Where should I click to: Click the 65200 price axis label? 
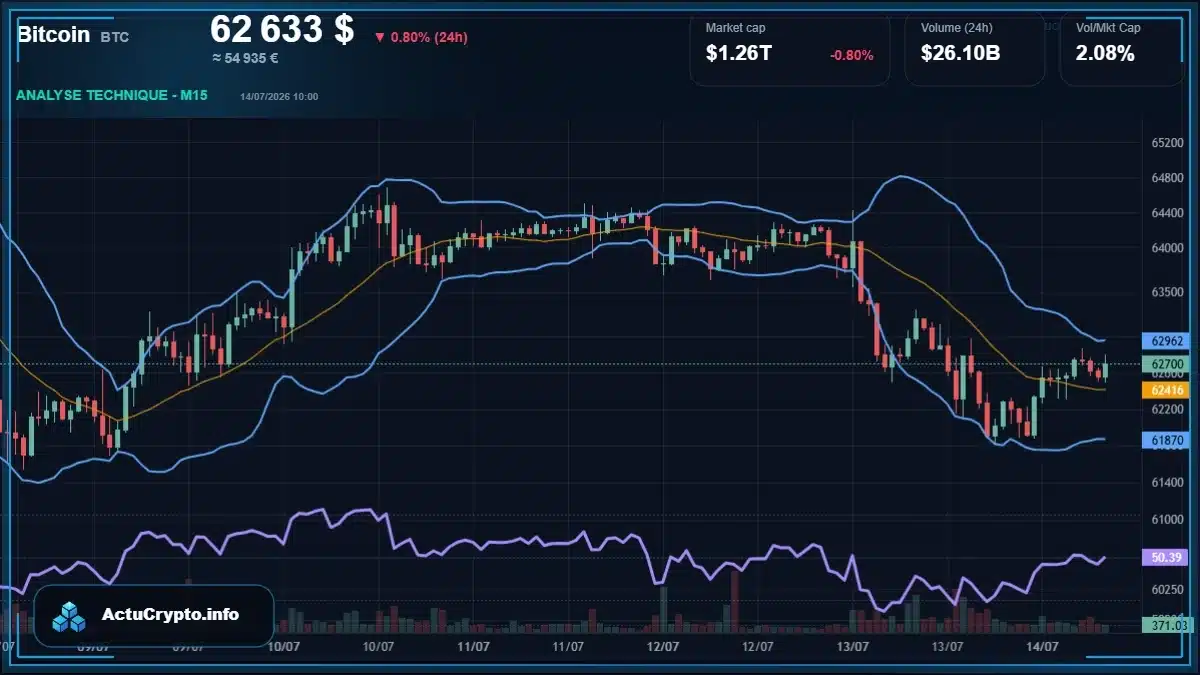tap(1167, 143)
